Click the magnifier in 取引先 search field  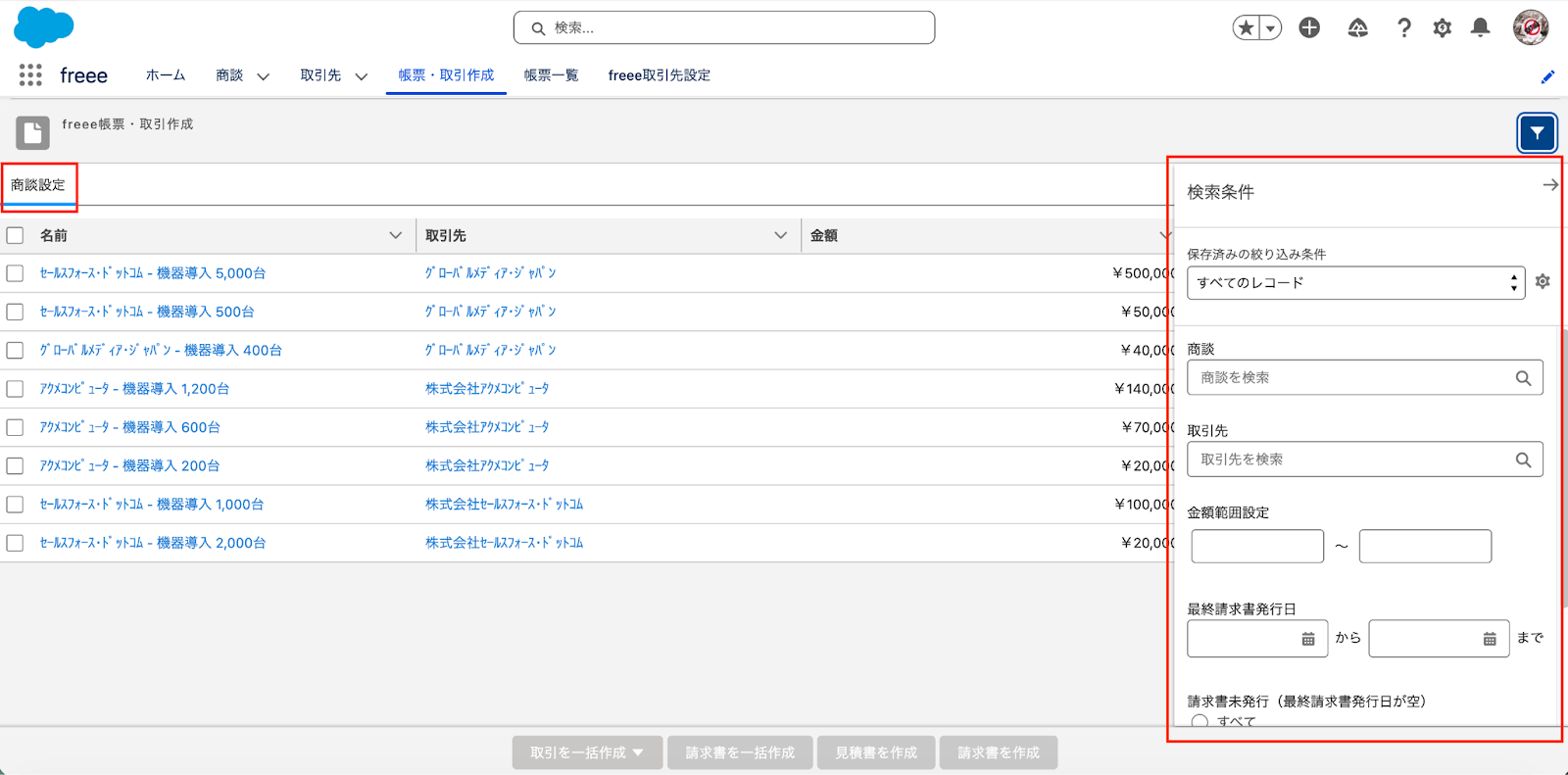pyautogui.click(x=1523, y=460)
